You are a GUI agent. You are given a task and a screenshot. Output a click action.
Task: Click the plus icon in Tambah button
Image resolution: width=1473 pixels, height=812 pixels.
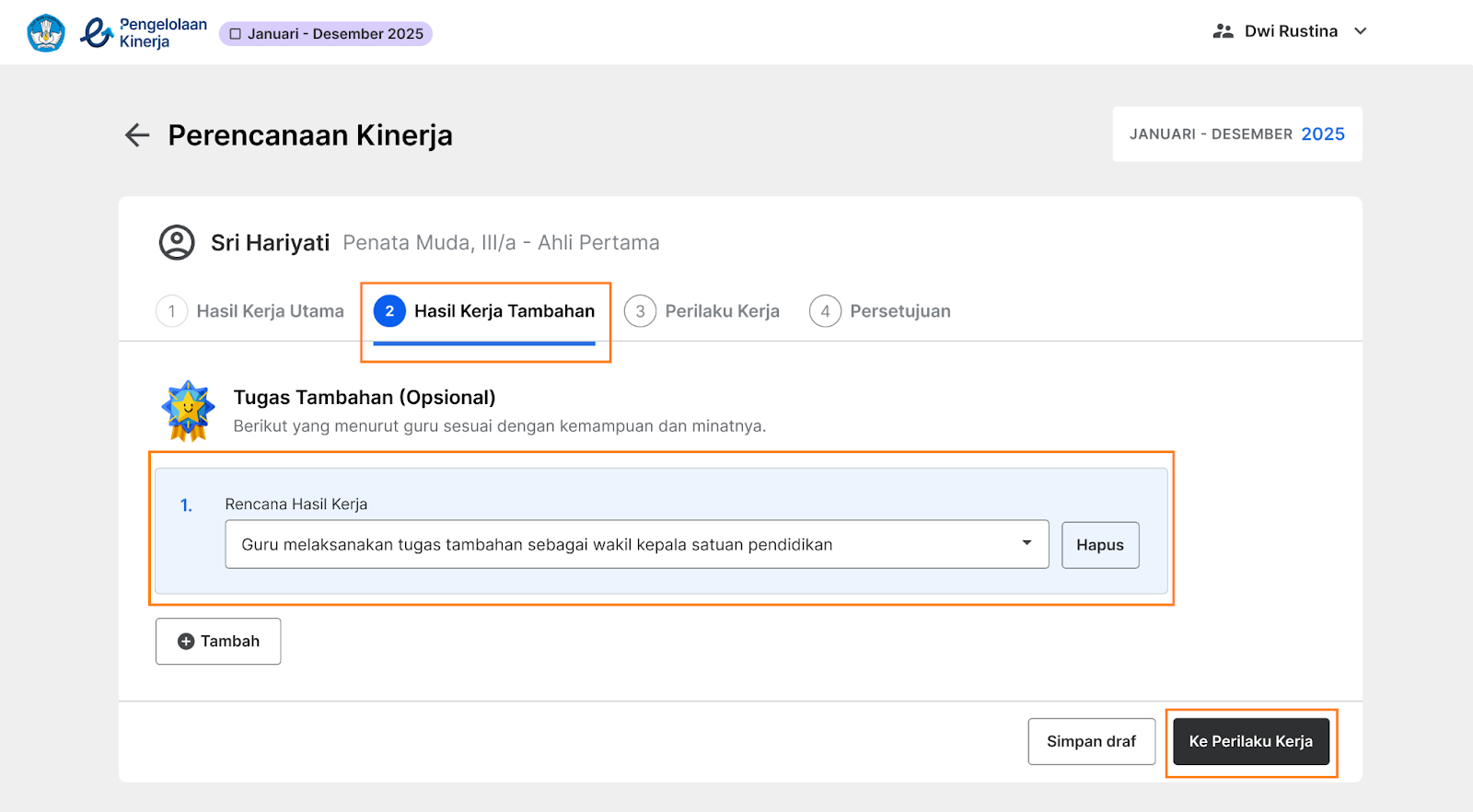point(186,642)
